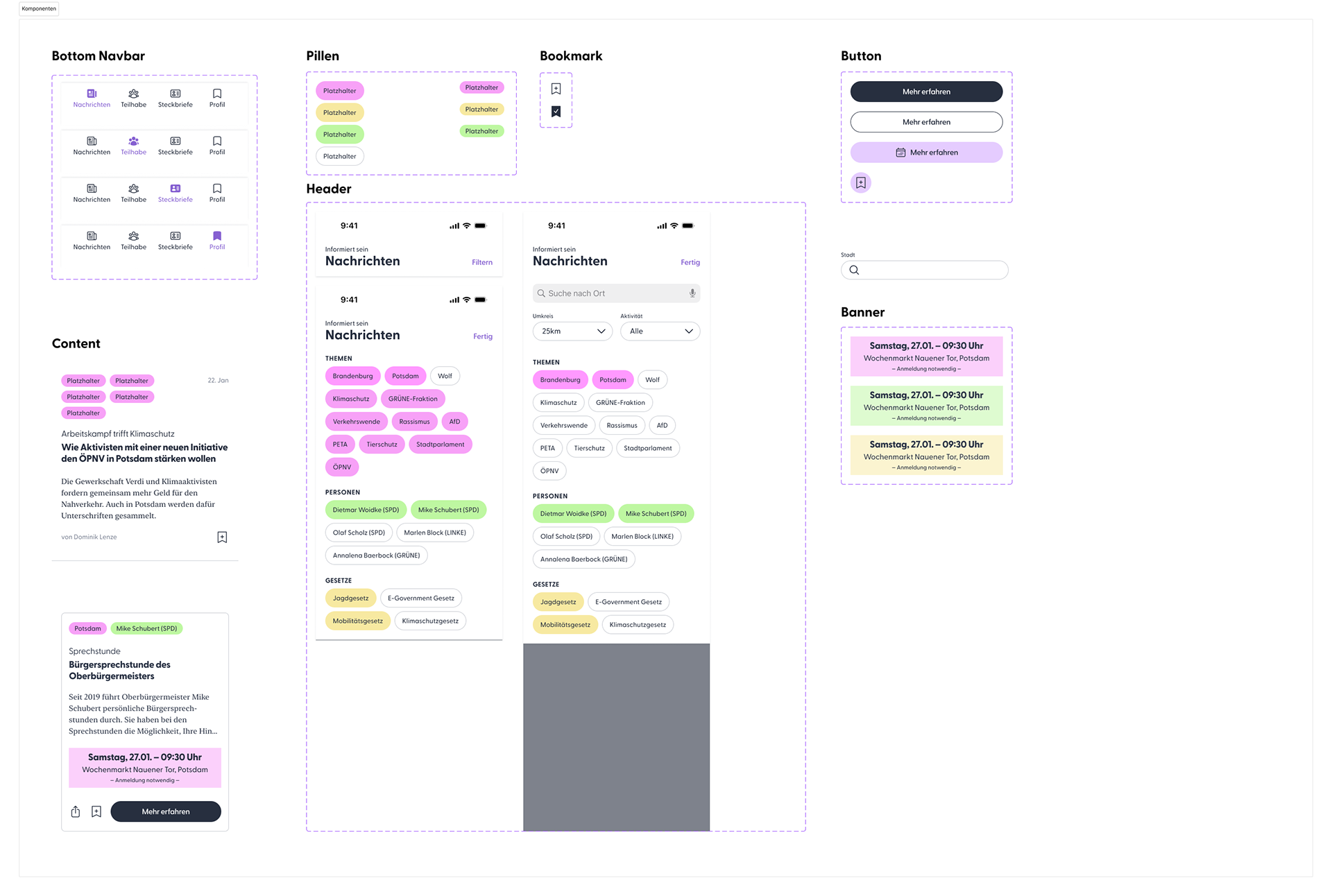Click Fertig in the right search header

(690, 262)
